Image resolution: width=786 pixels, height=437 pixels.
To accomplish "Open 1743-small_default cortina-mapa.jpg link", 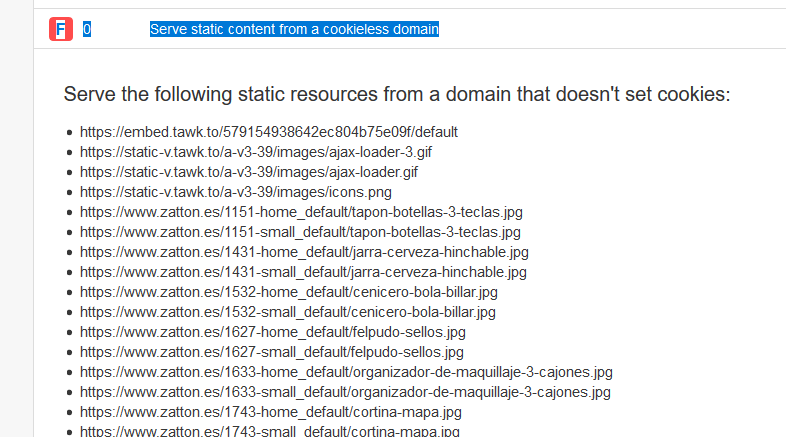I will coord(270,431).
